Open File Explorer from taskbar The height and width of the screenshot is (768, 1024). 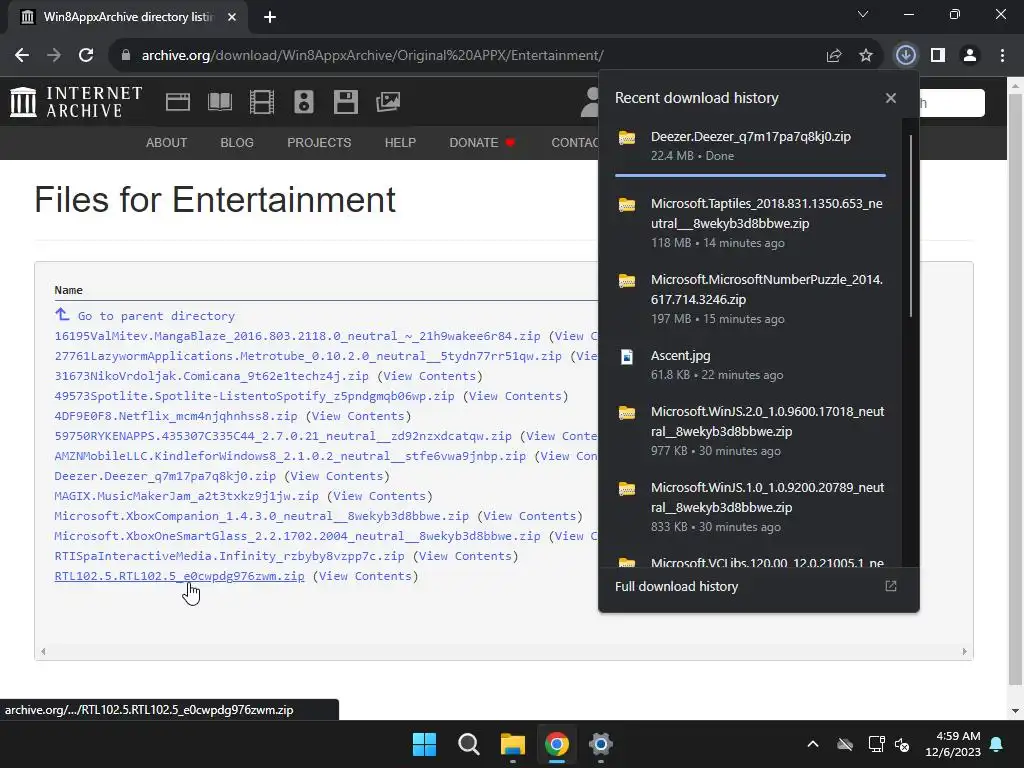tap(513, 744)
